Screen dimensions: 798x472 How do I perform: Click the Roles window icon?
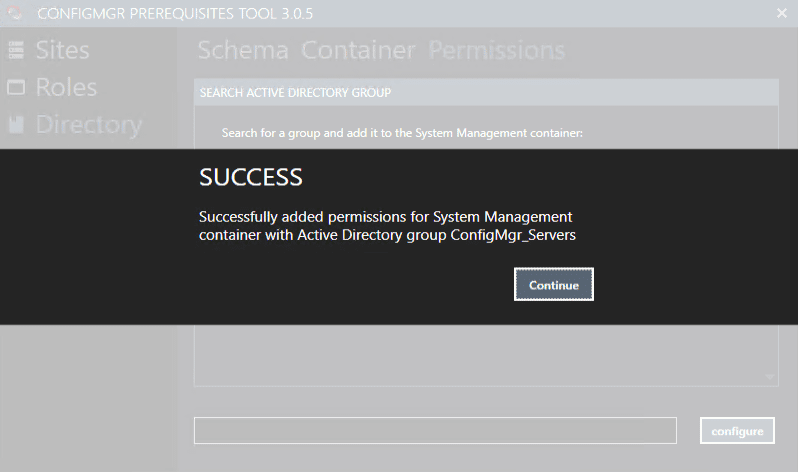point(16,88)
